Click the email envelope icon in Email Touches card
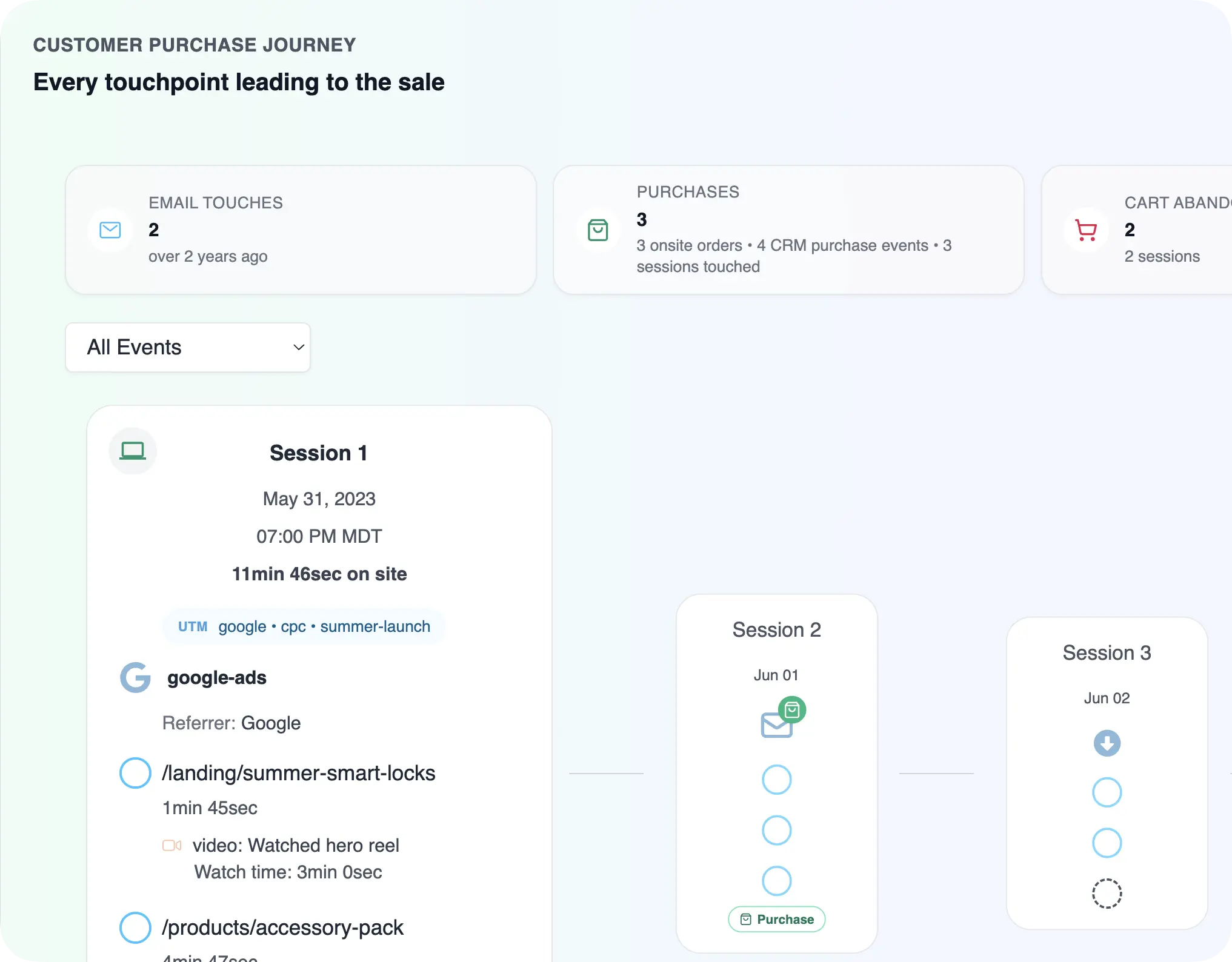Screen dimensions: 1232x962 point(110,230)
